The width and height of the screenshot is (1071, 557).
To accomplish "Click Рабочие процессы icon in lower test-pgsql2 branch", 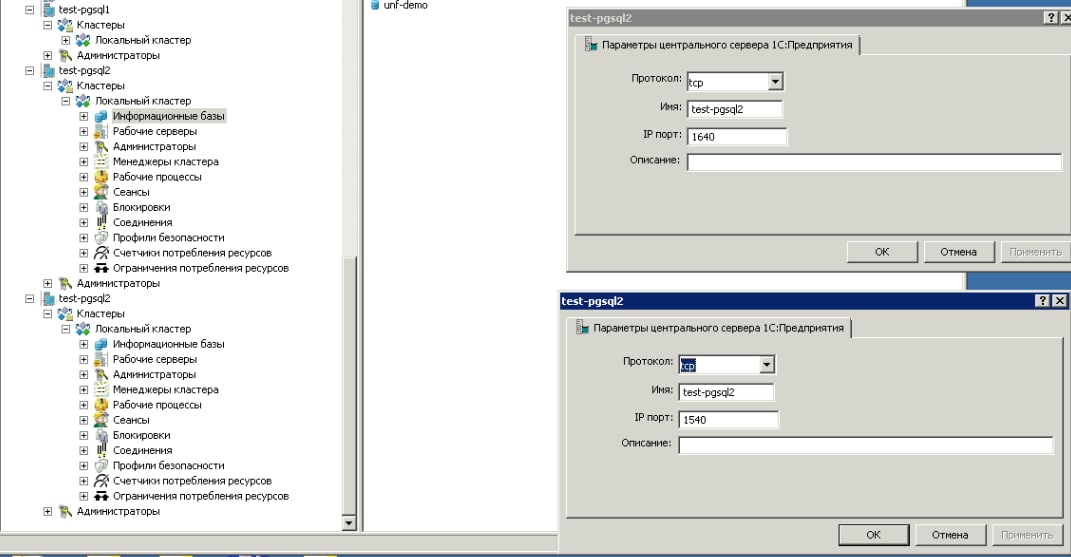I will pos(101,405).
